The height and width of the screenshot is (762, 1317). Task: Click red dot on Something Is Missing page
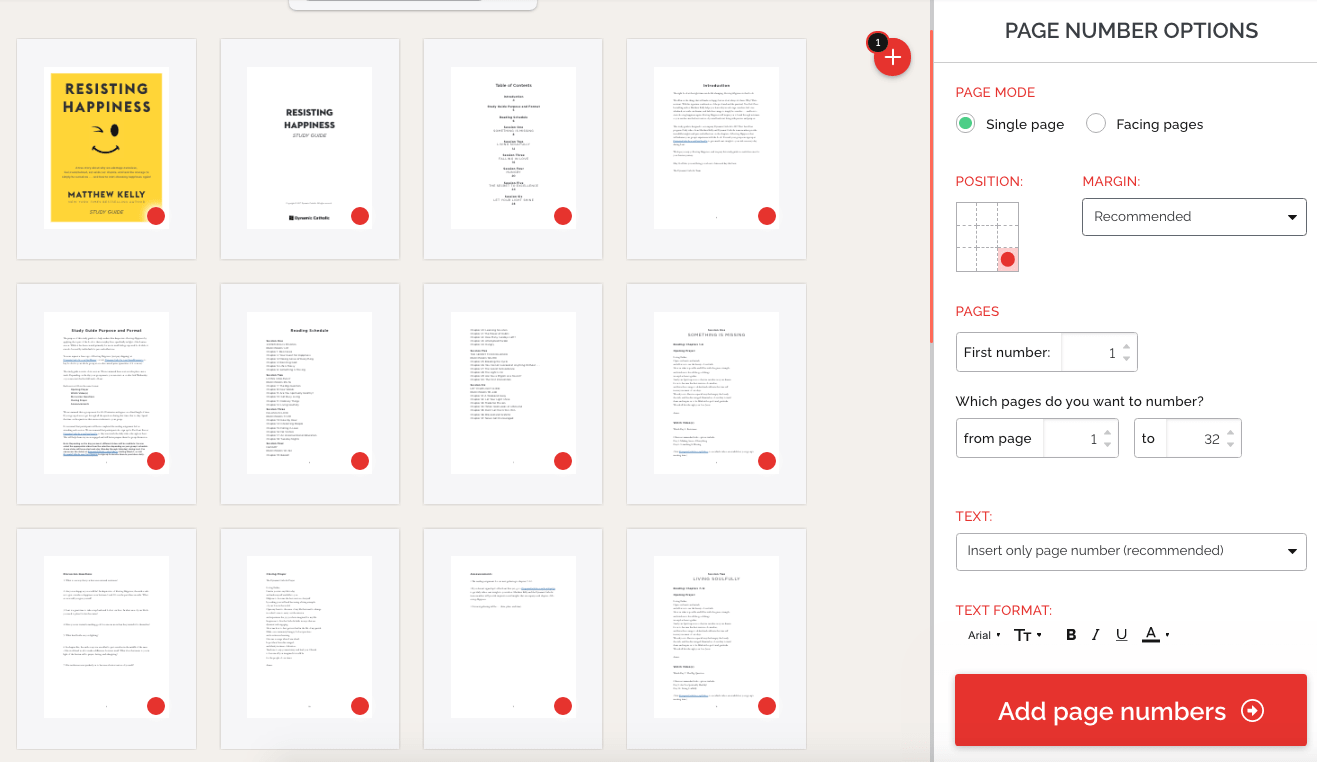tap(767, 461)
